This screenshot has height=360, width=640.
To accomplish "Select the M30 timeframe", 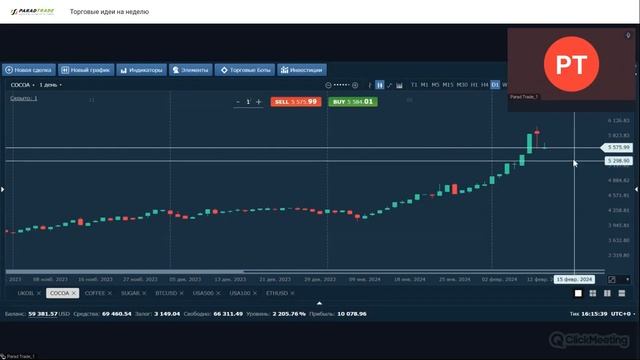I will click(x=462, y=84).
